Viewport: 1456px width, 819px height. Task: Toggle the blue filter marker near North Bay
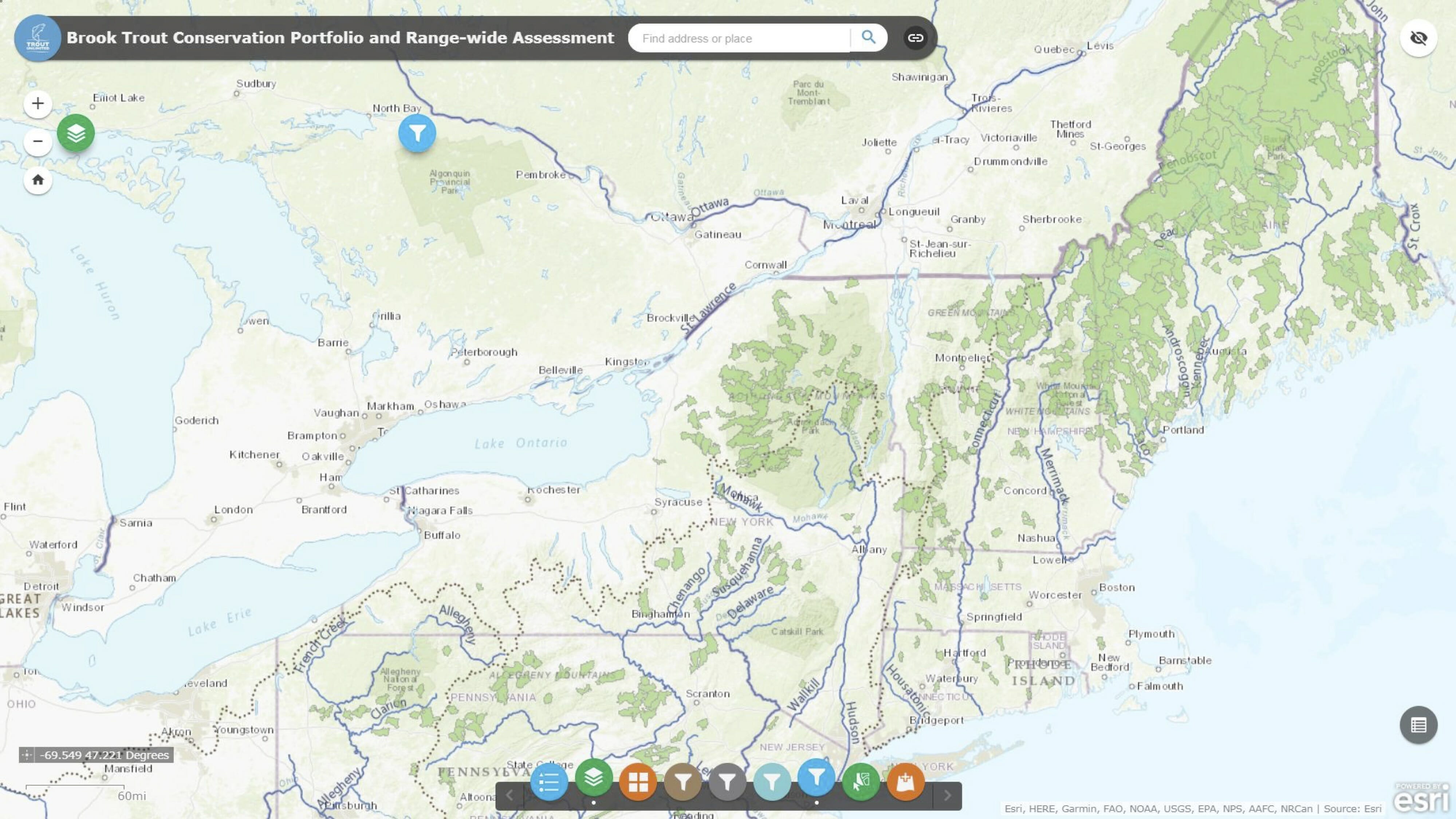417,134
